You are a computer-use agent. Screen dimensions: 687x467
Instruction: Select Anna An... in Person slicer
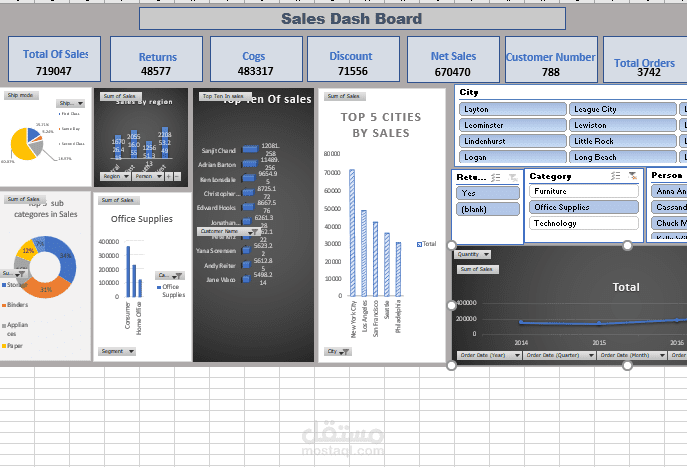(x=669, y=191)
